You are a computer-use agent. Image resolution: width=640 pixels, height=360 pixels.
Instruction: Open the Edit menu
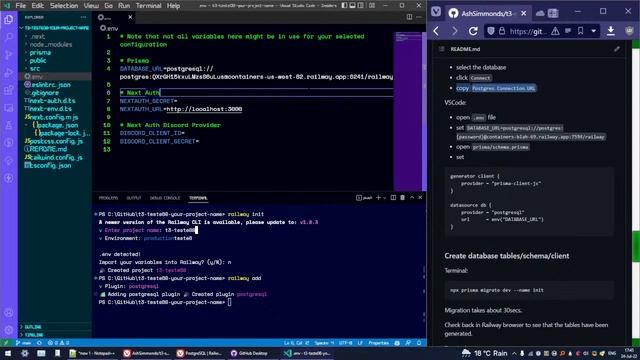pyautogui.click(x=38, y=6)
